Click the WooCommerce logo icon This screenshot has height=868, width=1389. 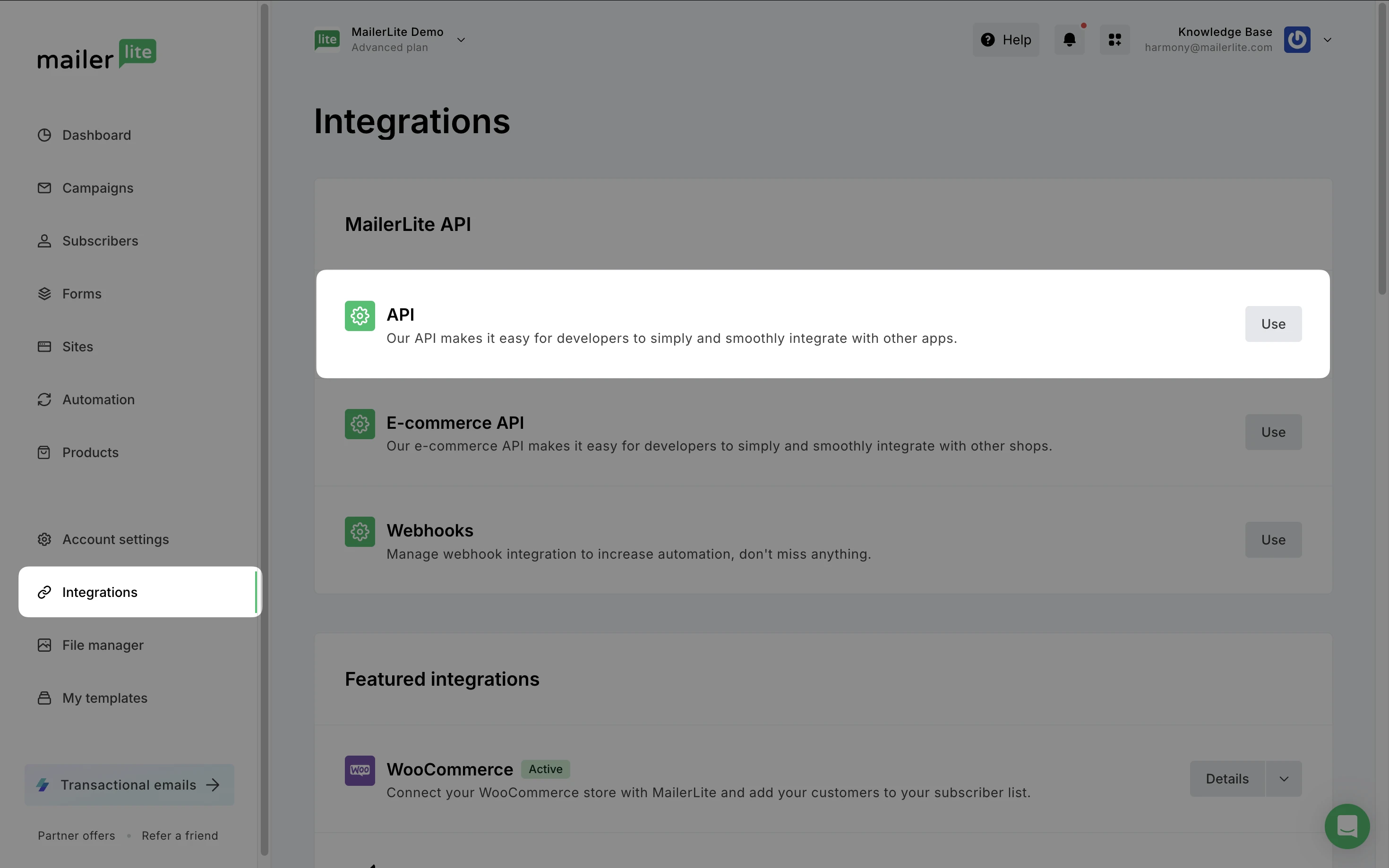click(360, 770)
